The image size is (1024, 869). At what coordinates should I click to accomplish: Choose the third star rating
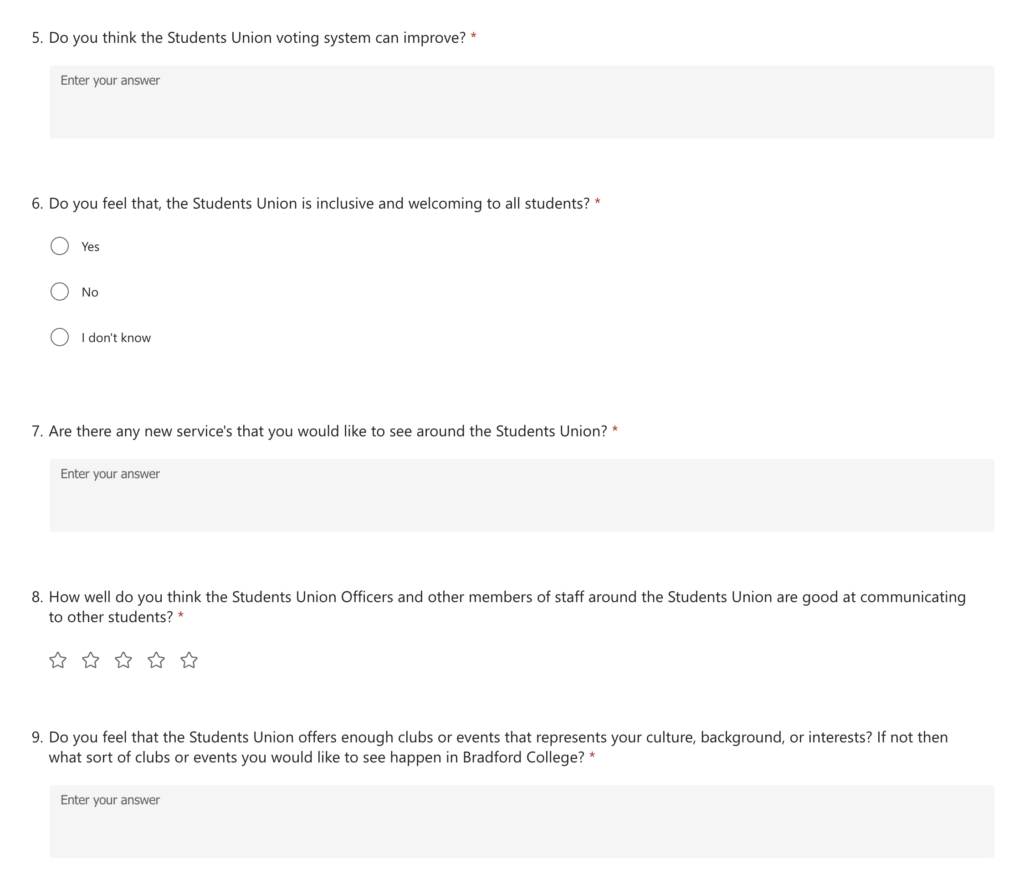[123, 660]
